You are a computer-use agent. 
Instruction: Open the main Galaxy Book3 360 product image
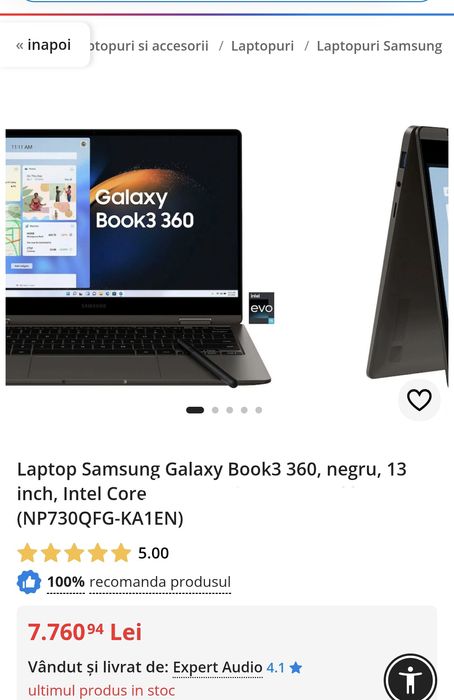coord(138,258)
